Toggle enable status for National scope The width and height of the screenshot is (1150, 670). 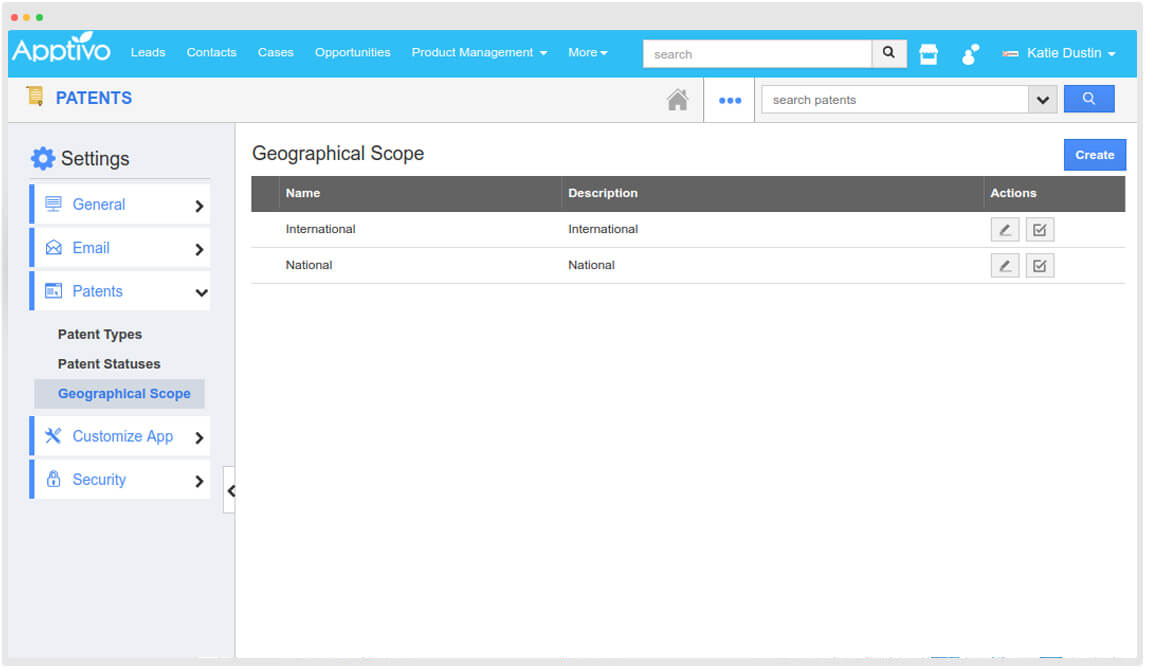[x=1039, y=265]
